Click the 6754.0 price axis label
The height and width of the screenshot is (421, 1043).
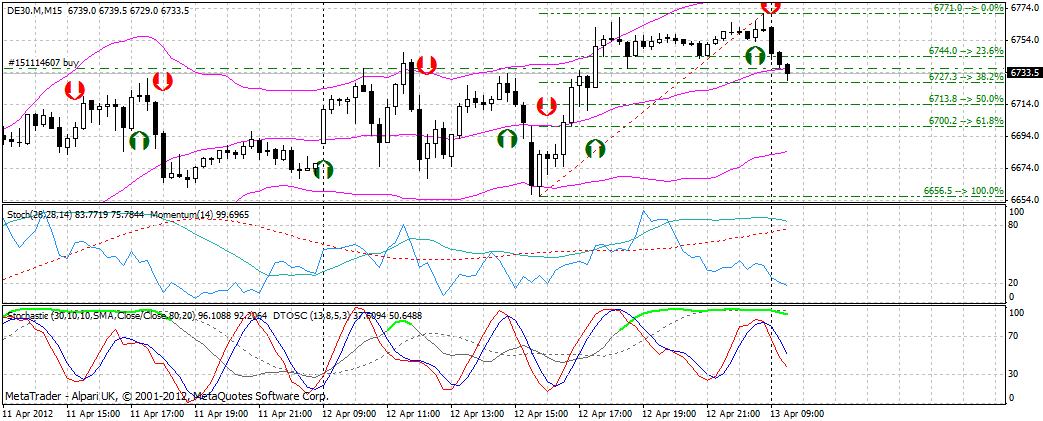click(1024, 40)
